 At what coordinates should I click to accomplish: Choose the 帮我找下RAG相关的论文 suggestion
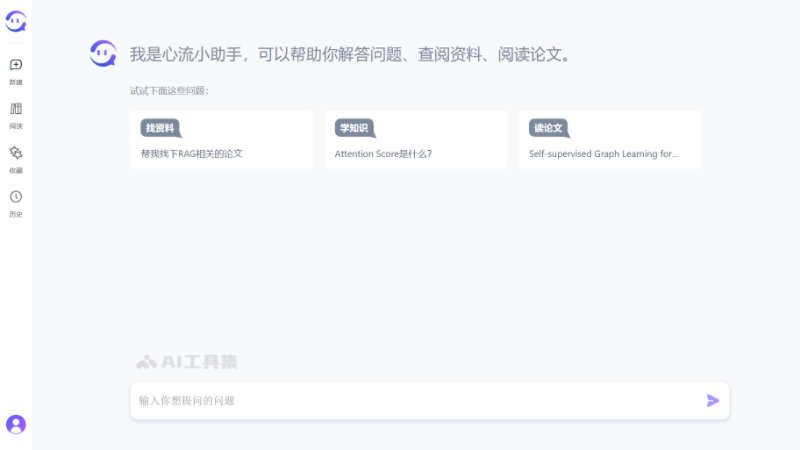192,154
